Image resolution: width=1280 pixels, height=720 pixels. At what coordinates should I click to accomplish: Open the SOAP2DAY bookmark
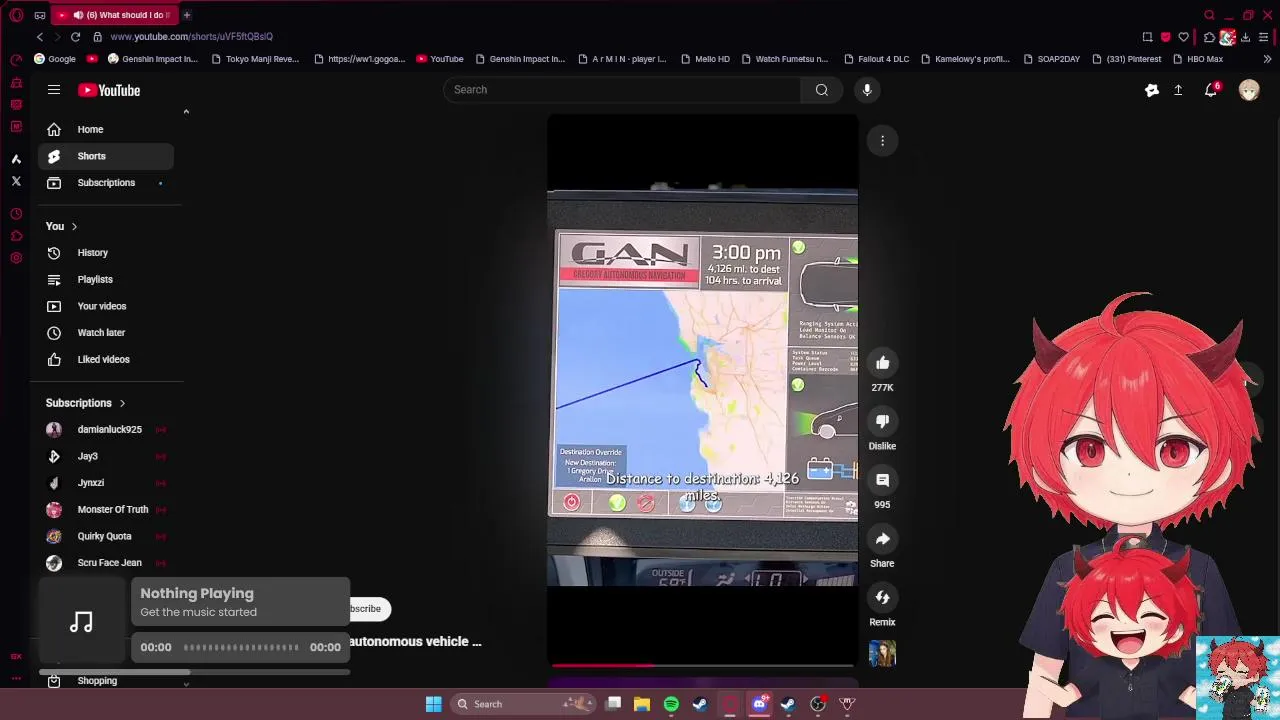click(x=1051, y=59)
